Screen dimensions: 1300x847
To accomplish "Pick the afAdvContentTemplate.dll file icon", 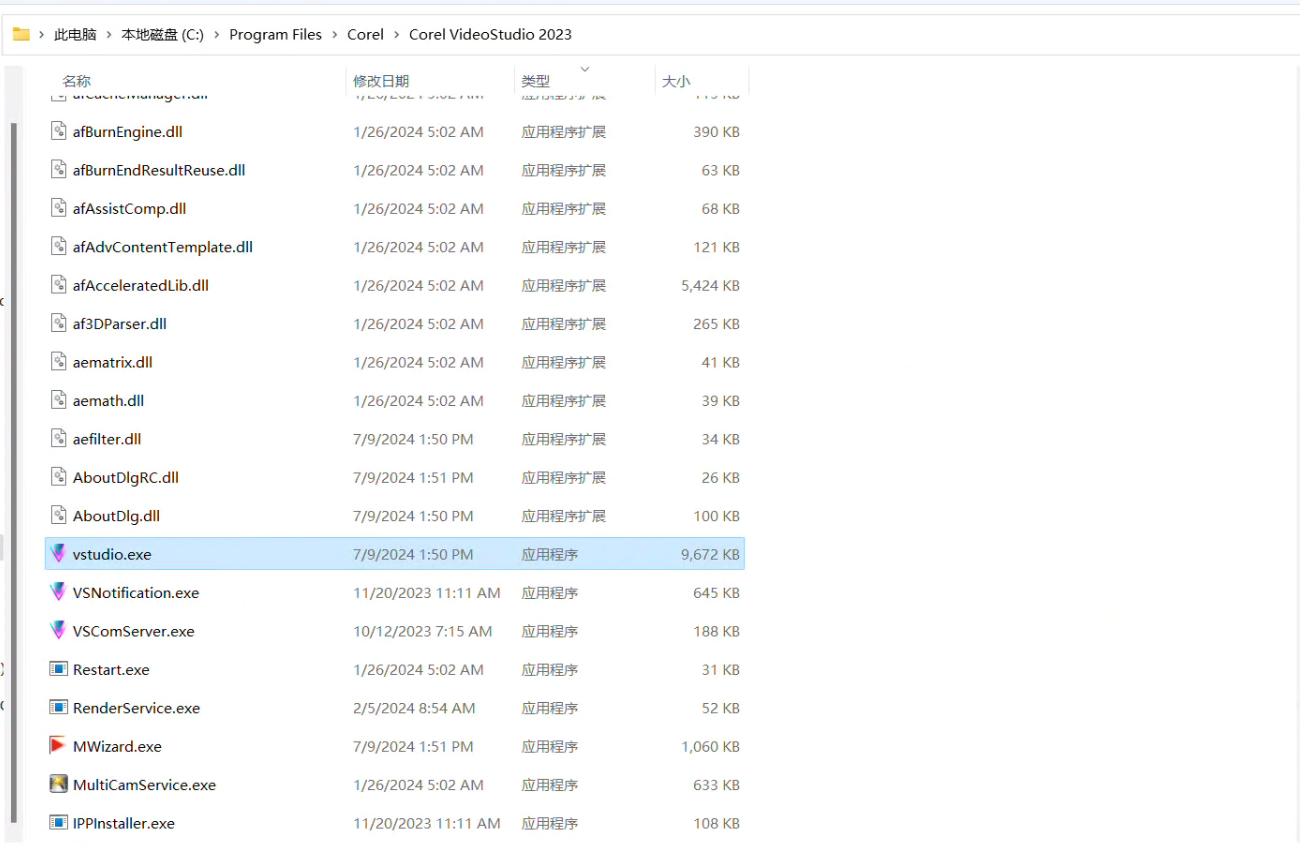I will tap(59, 247).
